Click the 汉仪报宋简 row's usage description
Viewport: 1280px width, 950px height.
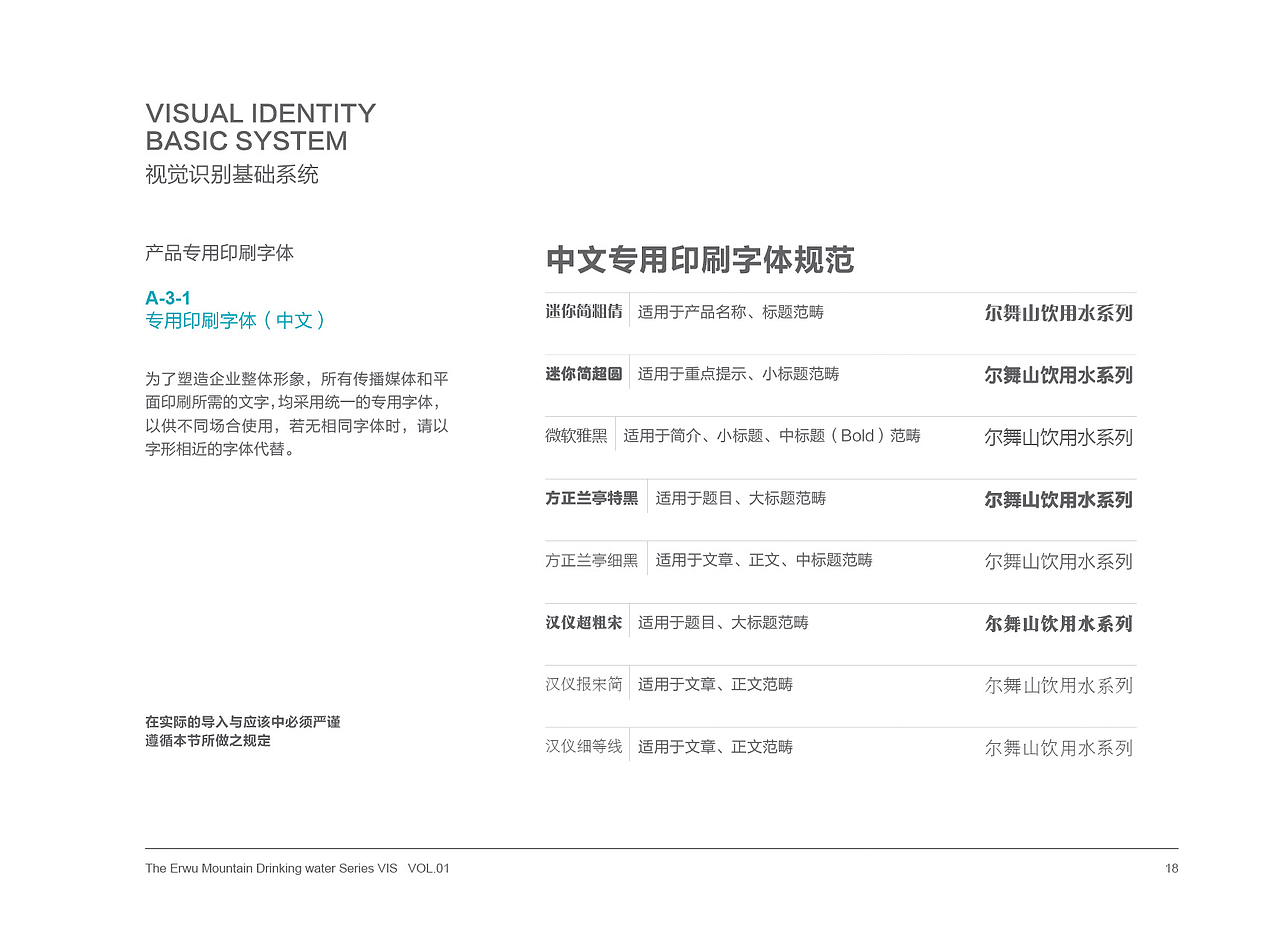point(716,684)
